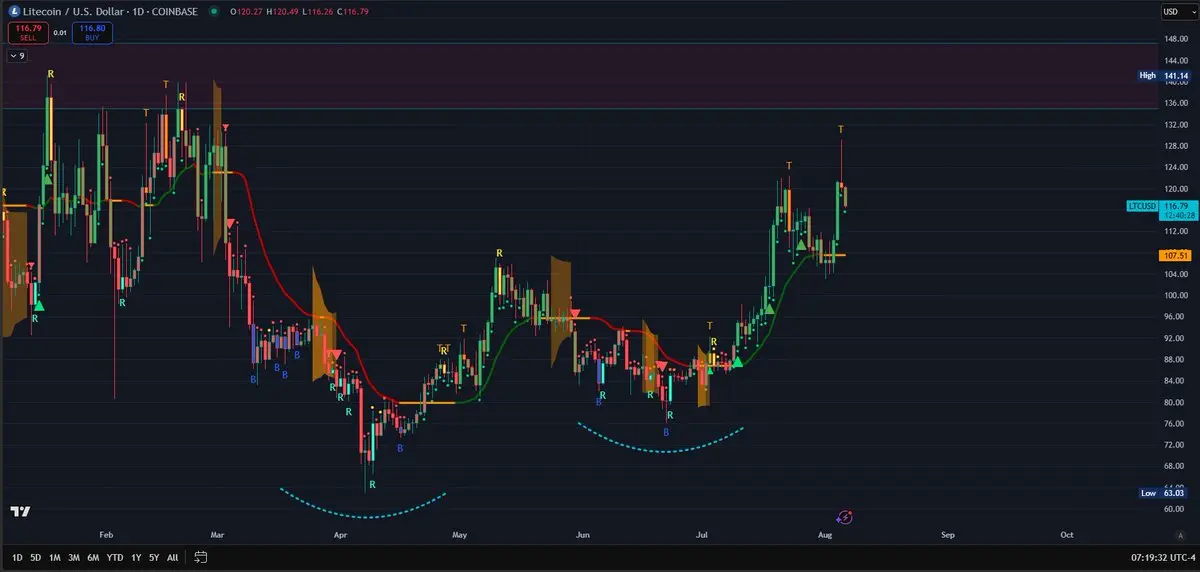Image resolution: width=1200 pixels, height=572 pixels.
Task: Select the 6M date range
Action: coord(93,557)
